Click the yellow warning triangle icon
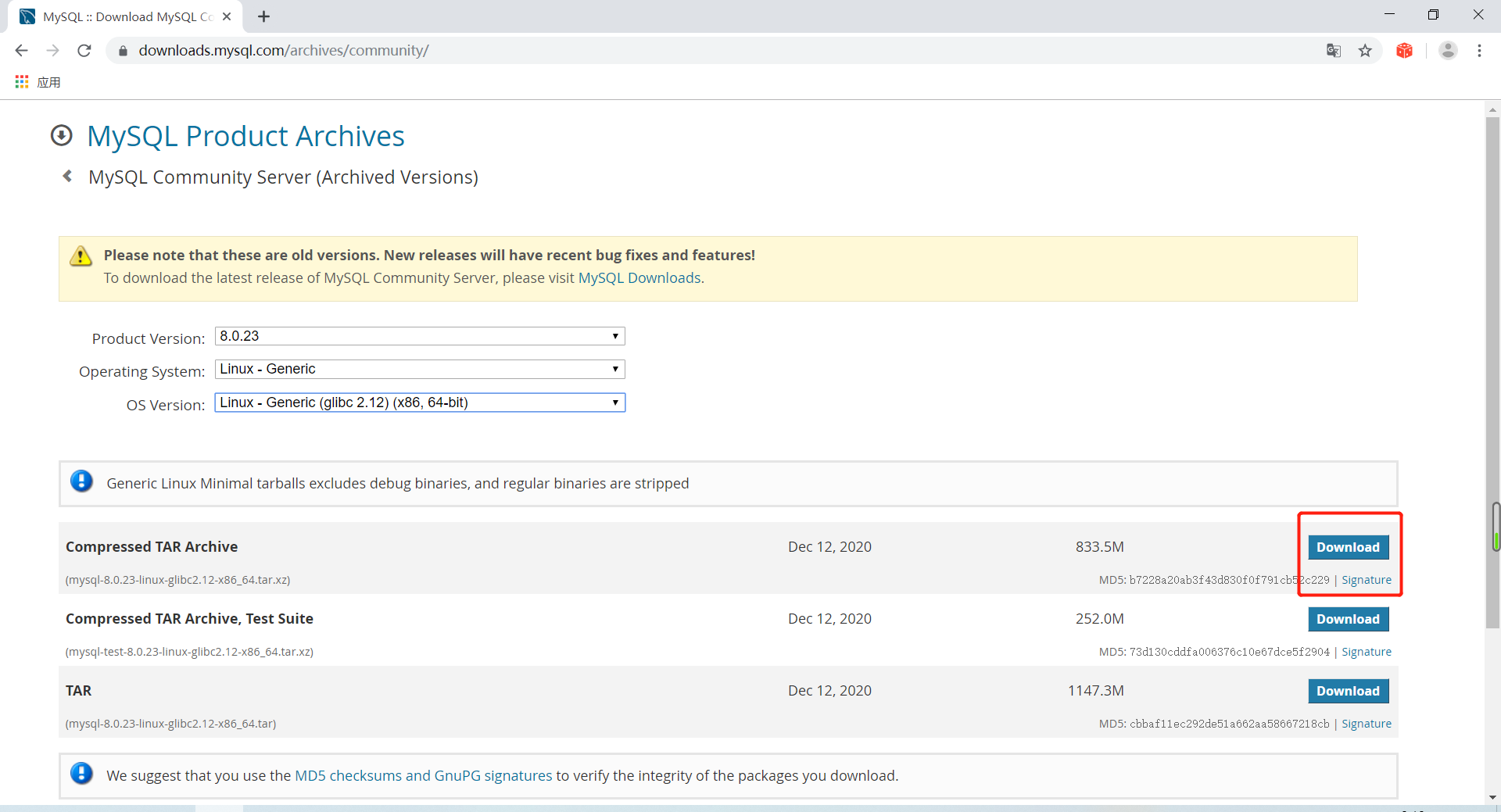The image size is (1501, 812). point(81,256)
